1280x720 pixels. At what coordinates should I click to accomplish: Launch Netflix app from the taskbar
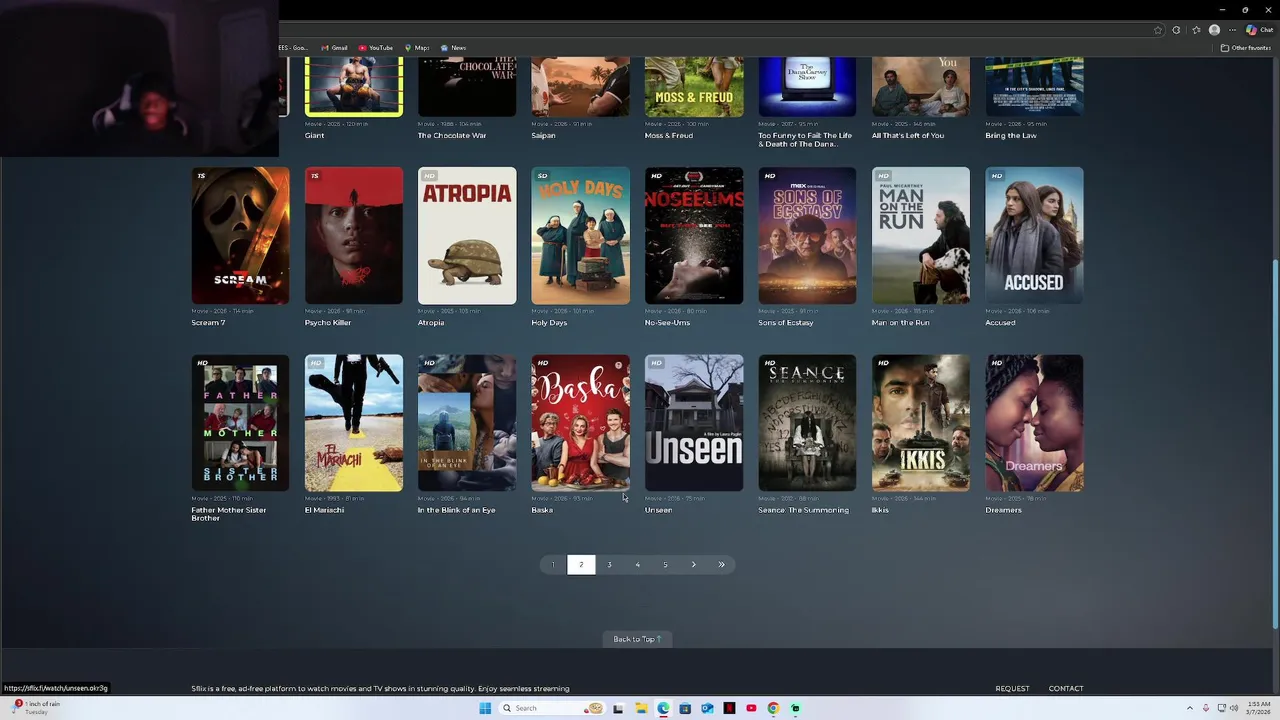pyautogui.click(x=729, y=708)
